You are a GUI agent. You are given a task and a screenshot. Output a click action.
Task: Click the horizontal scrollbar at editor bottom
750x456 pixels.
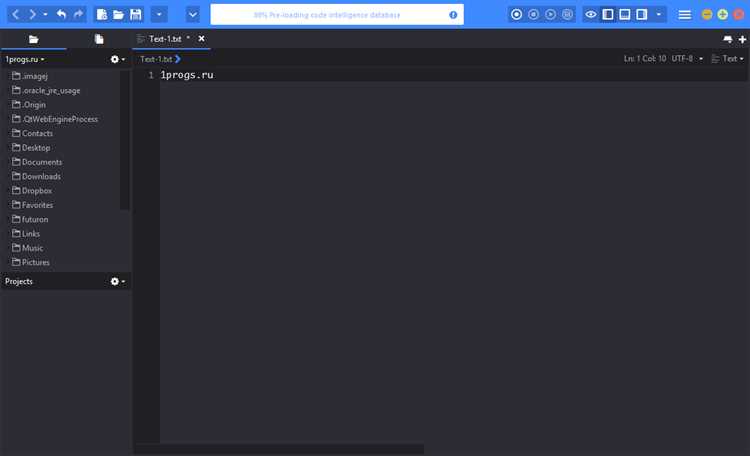pyautogui.click(x=279, y=449)
